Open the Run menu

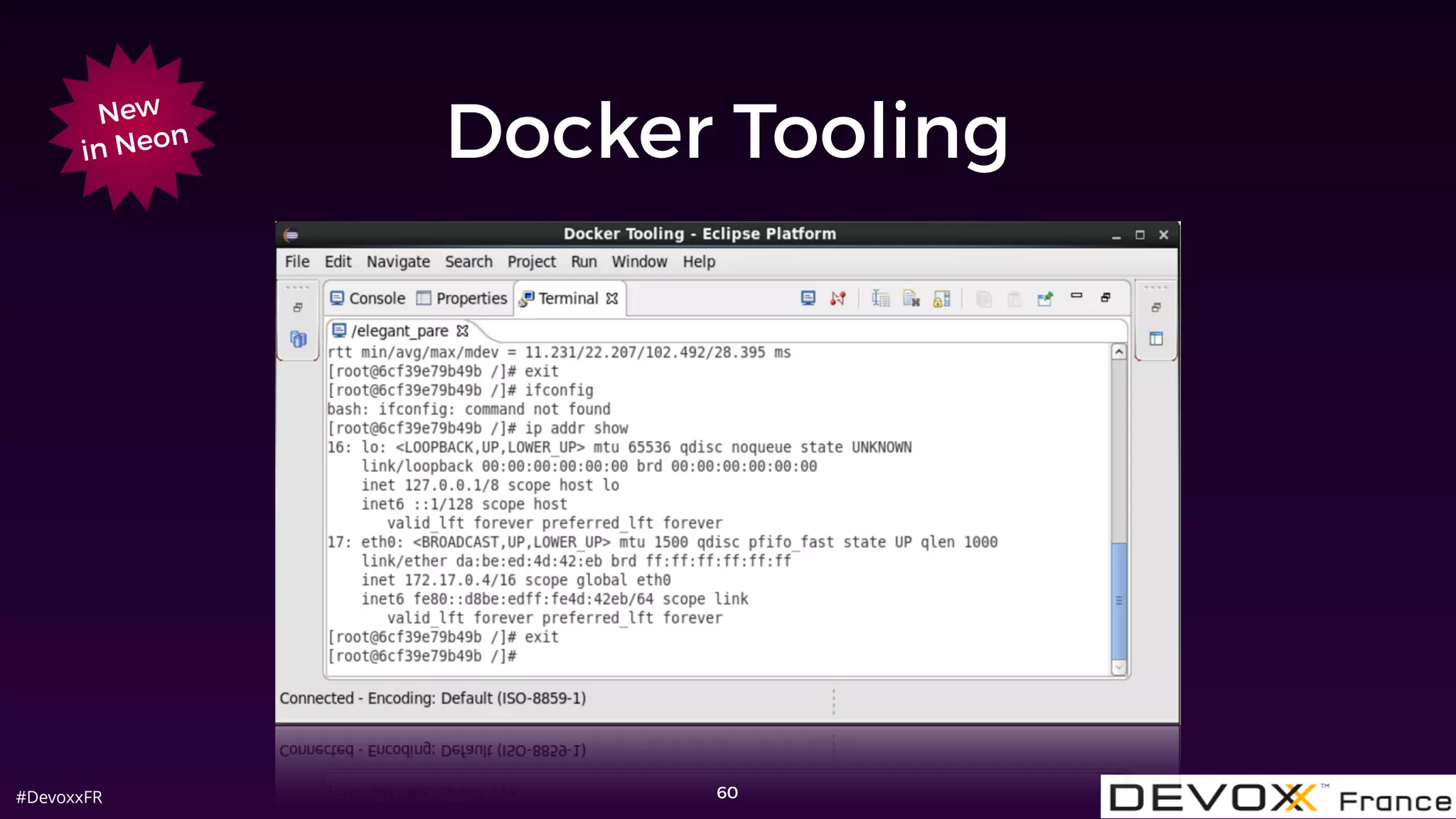[584, 262]
